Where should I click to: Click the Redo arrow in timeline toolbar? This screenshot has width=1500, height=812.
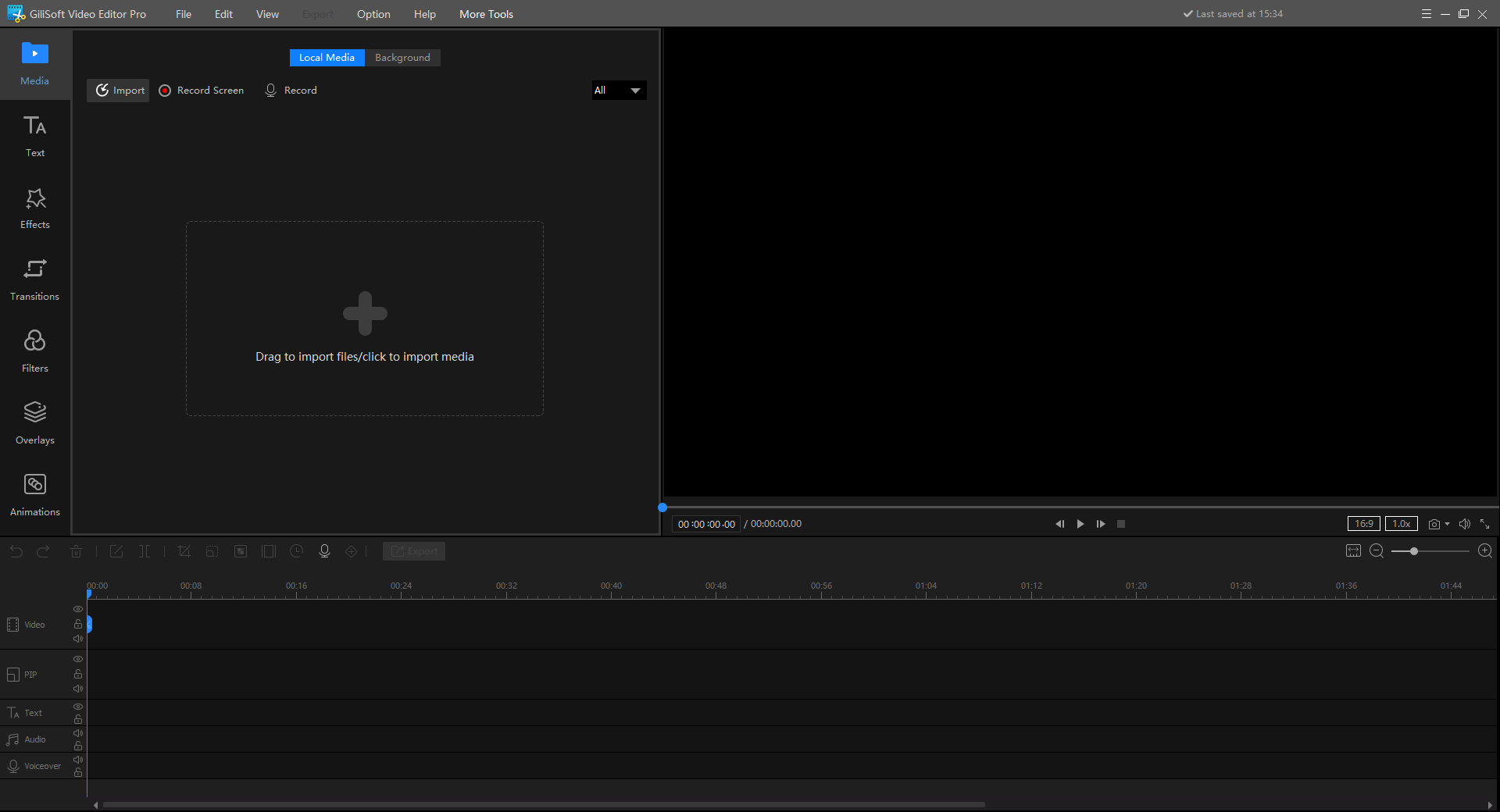pos(43,551)
